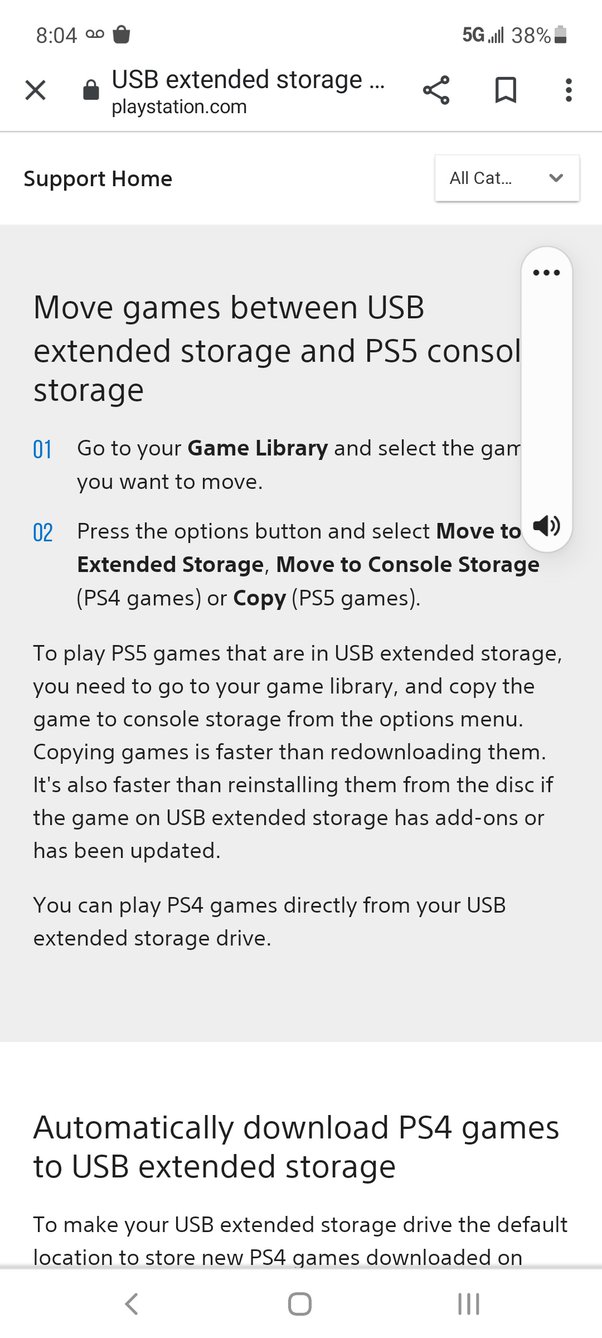This screenshot has height=1338, width=602.
Task: Toggle the read-aloud speaker control
Action: [546, 525]
